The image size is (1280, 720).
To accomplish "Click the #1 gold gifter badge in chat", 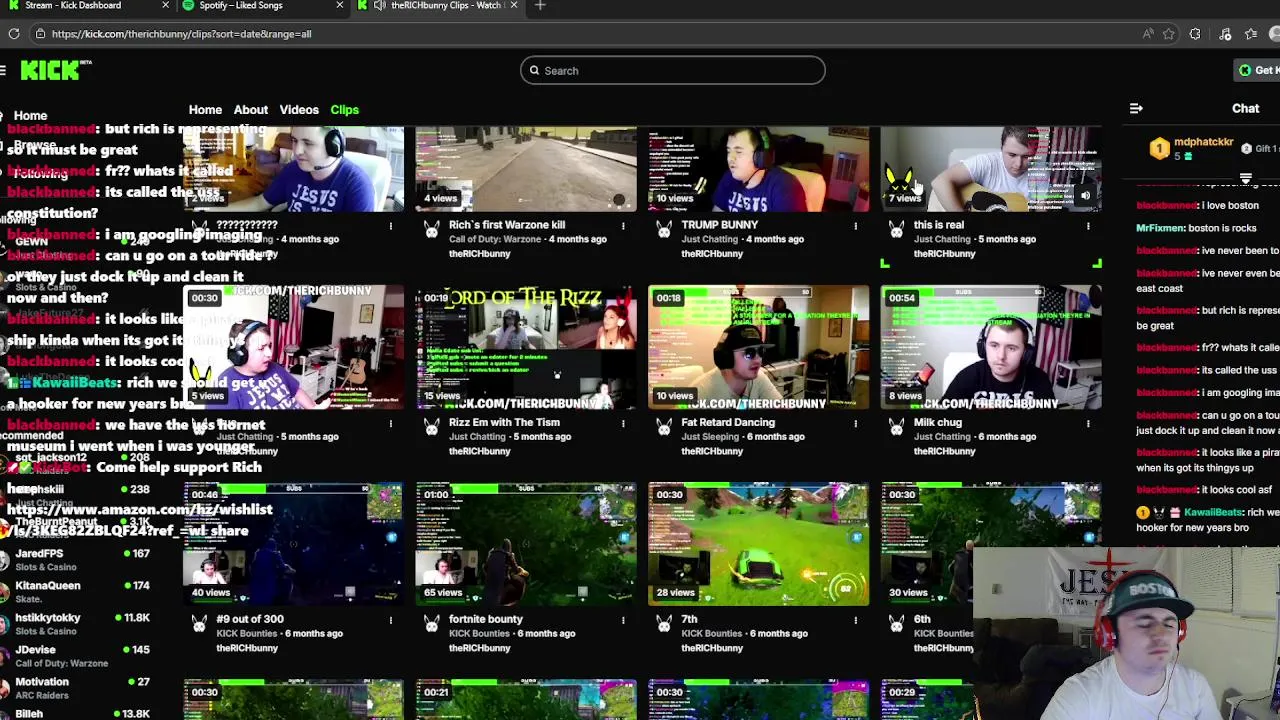I will pos(1159,149).
